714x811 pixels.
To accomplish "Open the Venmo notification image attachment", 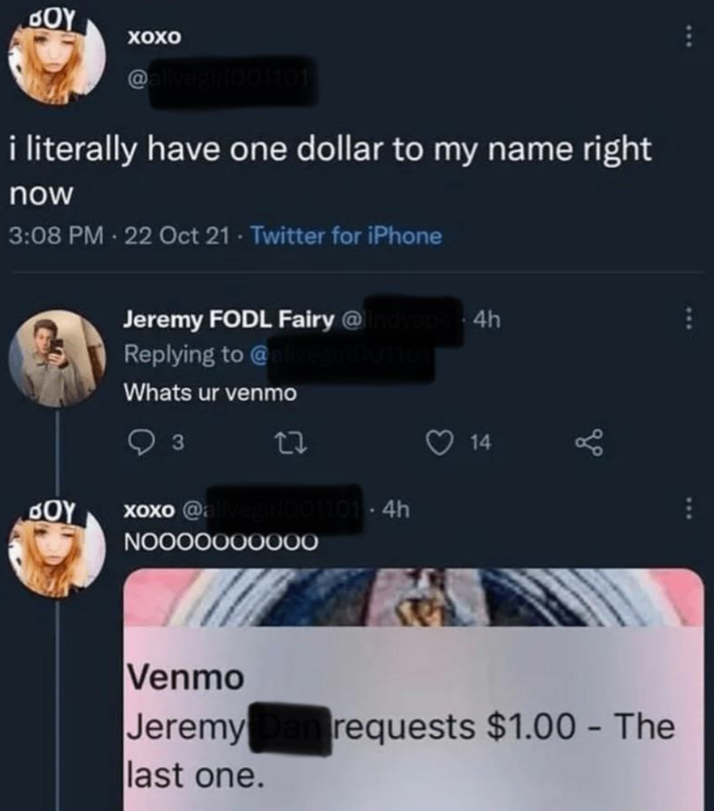I will tap(414, 689).
